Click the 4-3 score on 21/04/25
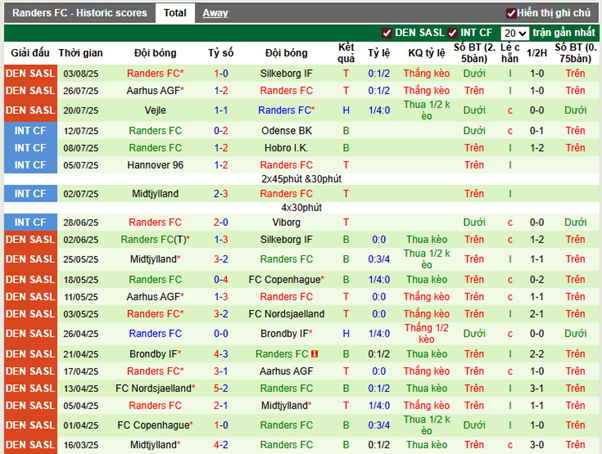This screenshot has height=454, width=602. point(221,354)
